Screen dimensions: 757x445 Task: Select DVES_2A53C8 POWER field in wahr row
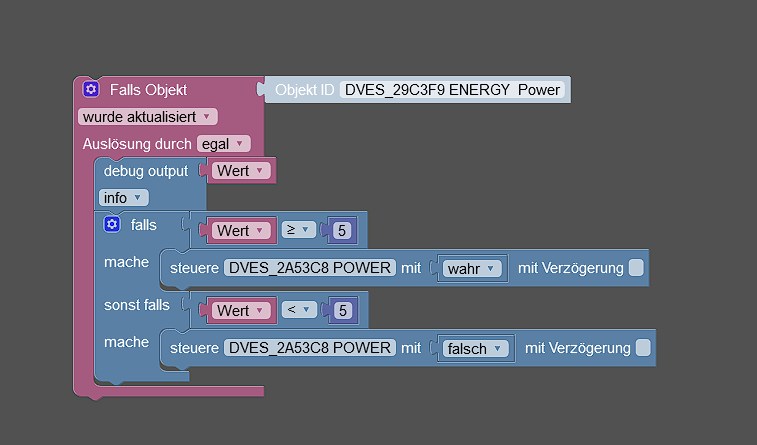(310, 267)
